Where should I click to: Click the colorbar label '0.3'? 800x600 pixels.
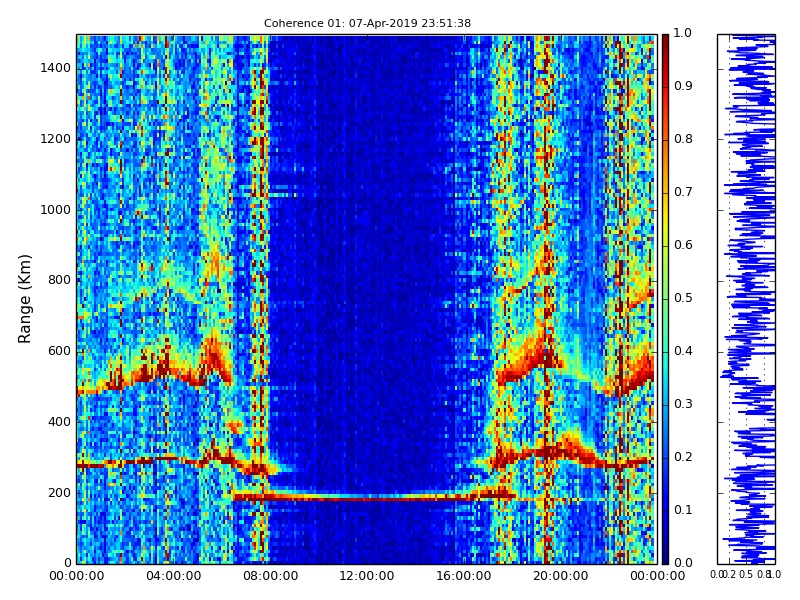click(683, 404)
